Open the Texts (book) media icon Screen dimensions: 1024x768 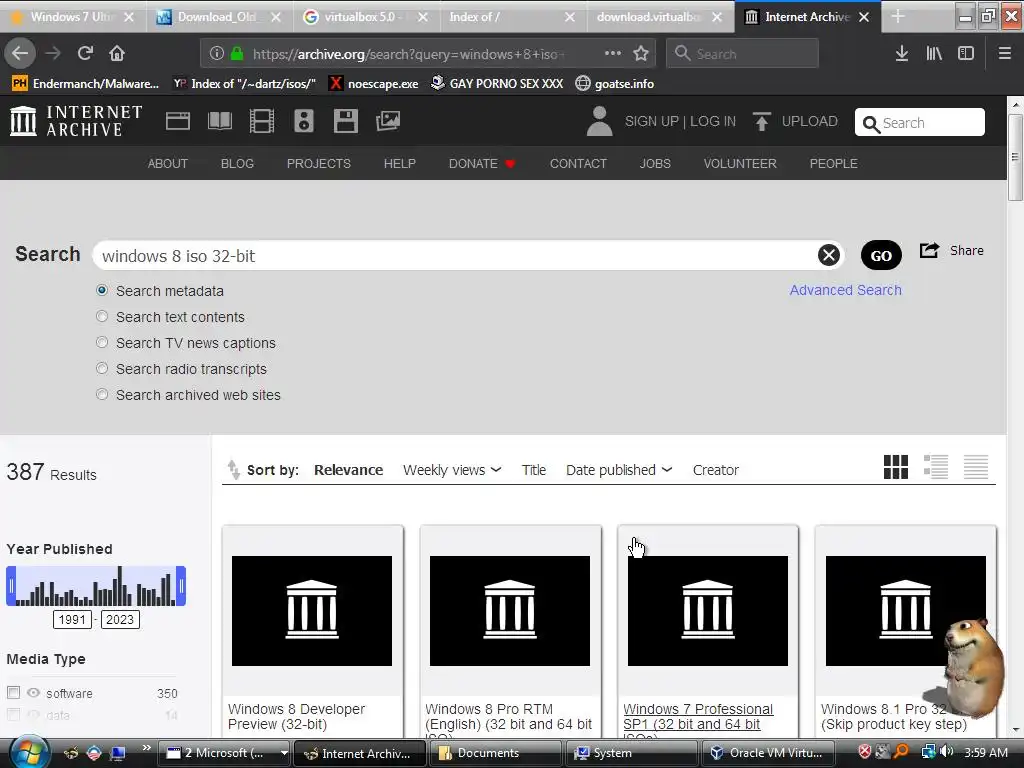(x=219, y=121)
